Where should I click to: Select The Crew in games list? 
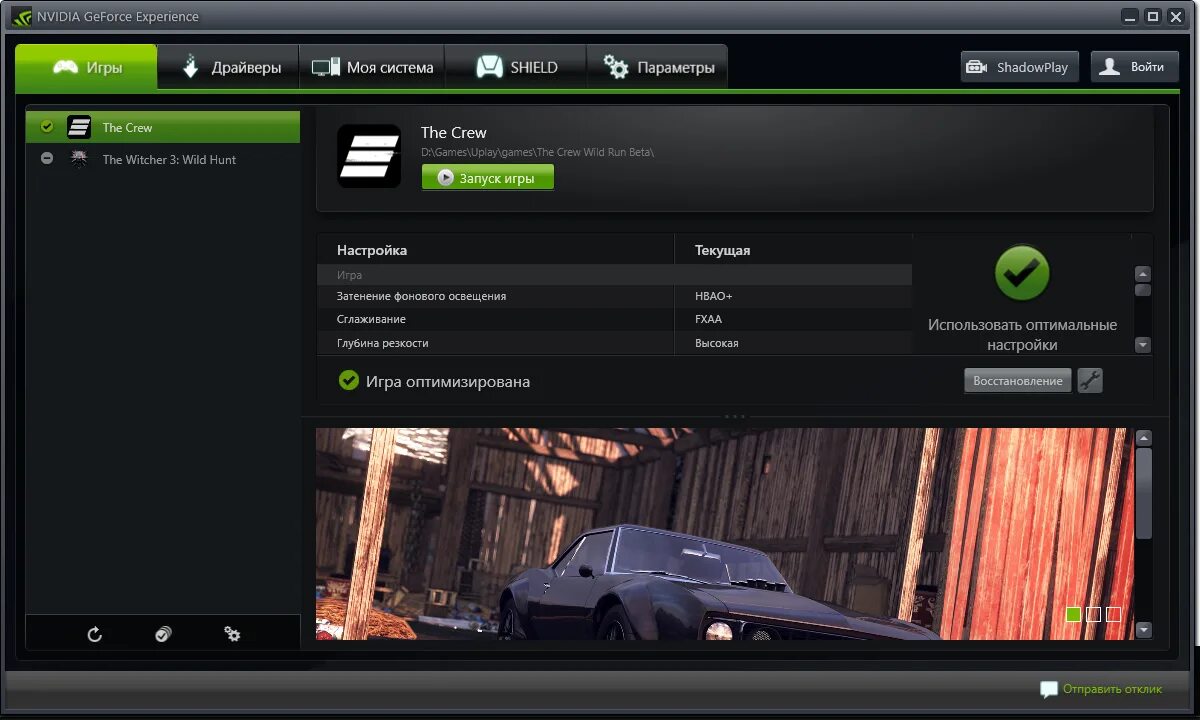[163, 127]
